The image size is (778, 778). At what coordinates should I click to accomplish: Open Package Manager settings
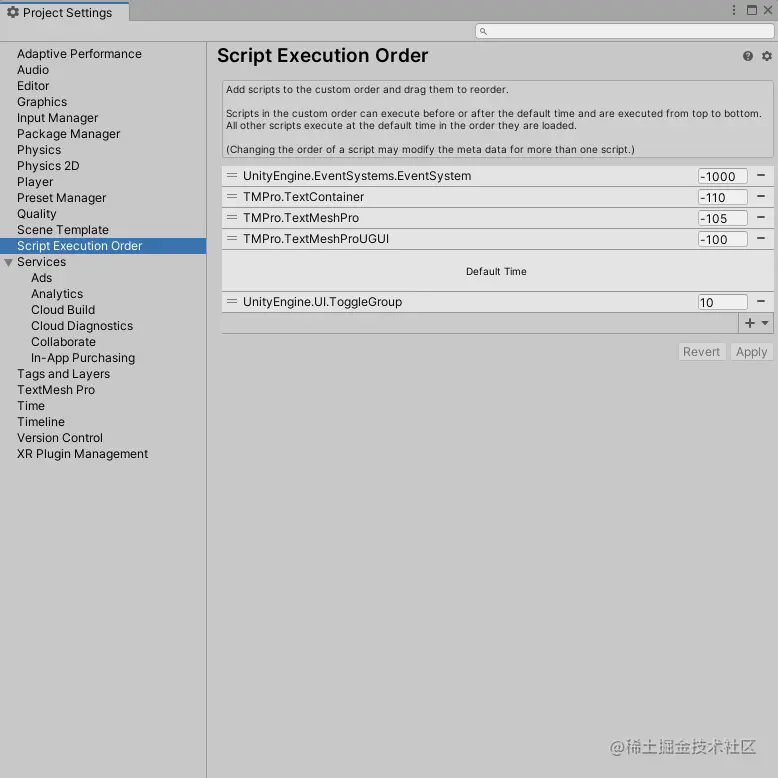coord(68,133)
